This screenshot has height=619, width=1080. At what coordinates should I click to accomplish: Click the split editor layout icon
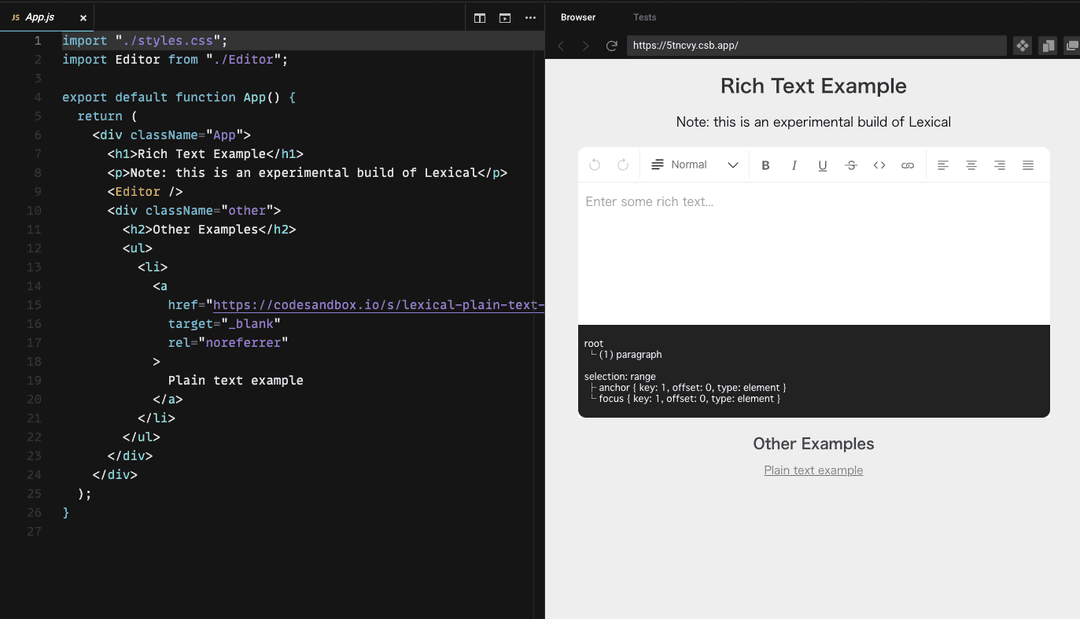480,18
